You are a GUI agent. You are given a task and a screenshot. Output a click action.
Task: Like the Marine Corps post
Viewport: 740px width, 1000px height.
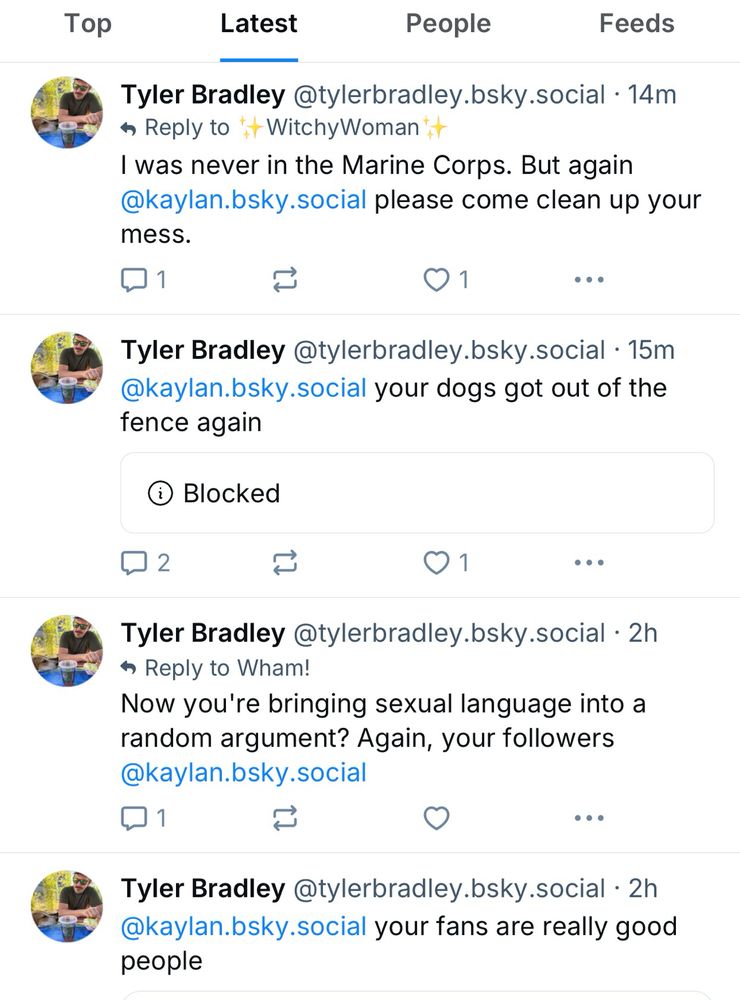point(447,279)
